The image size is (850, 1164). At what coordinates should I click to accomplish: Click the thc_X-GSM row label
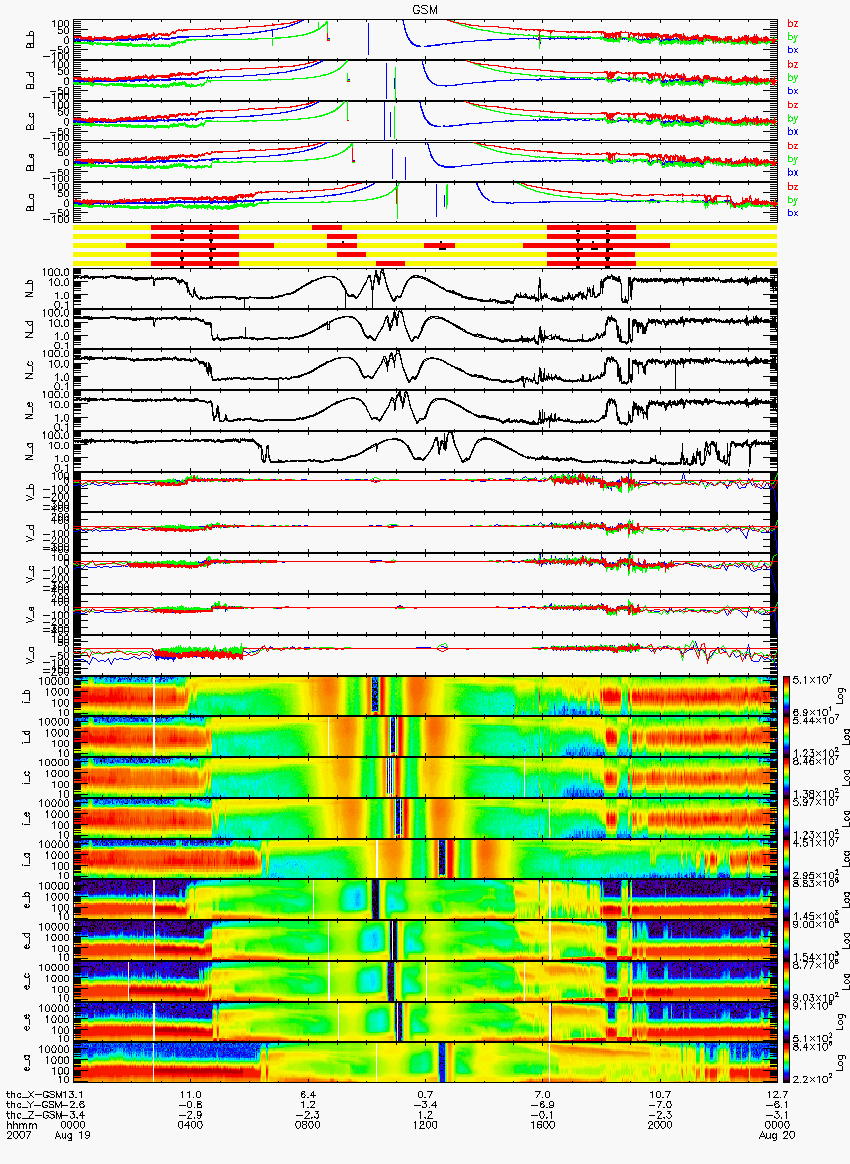pyautogui.click(x=35, y=1094)
